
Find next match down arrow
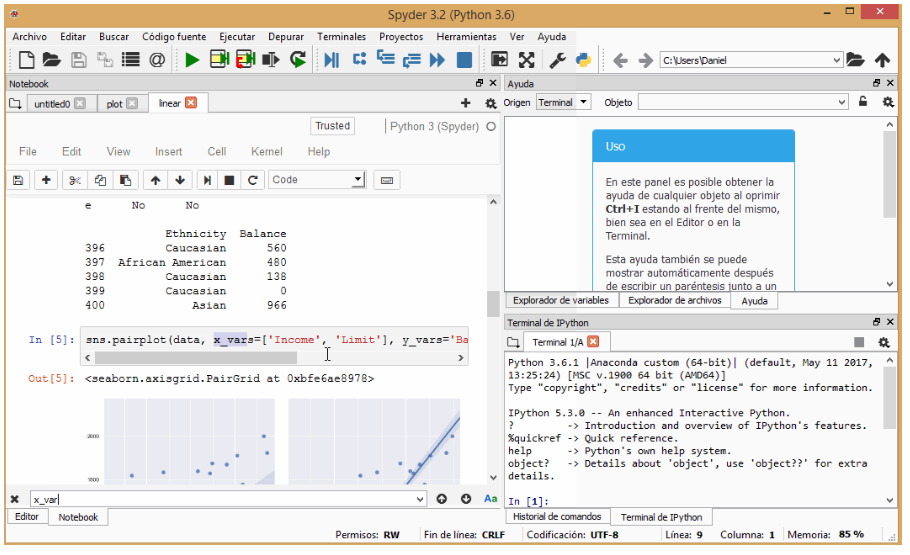(466, 499)
